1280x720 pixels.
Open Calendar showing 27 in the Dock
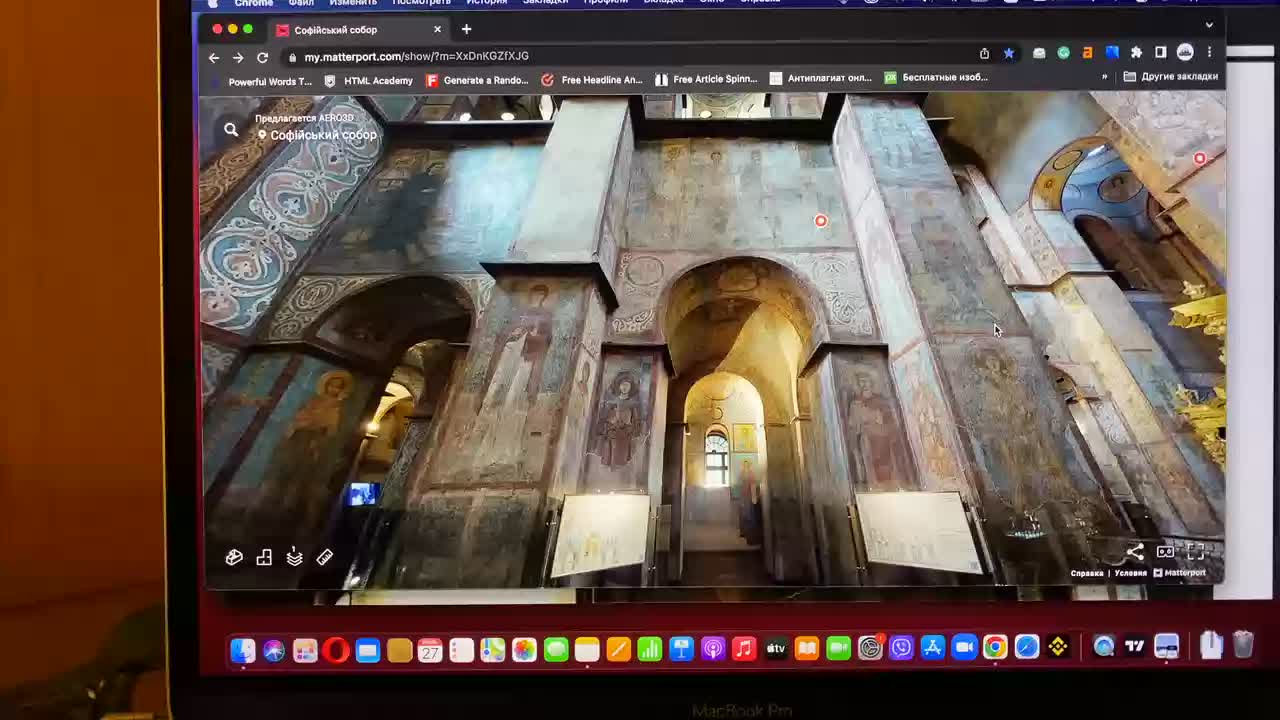click(x=430, y=650)
